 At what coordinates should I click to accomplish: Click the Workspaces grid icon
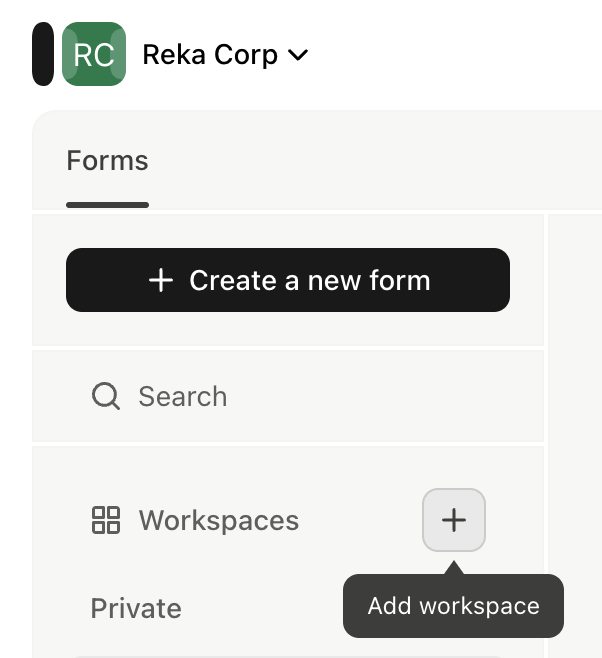tap(106, 520)
